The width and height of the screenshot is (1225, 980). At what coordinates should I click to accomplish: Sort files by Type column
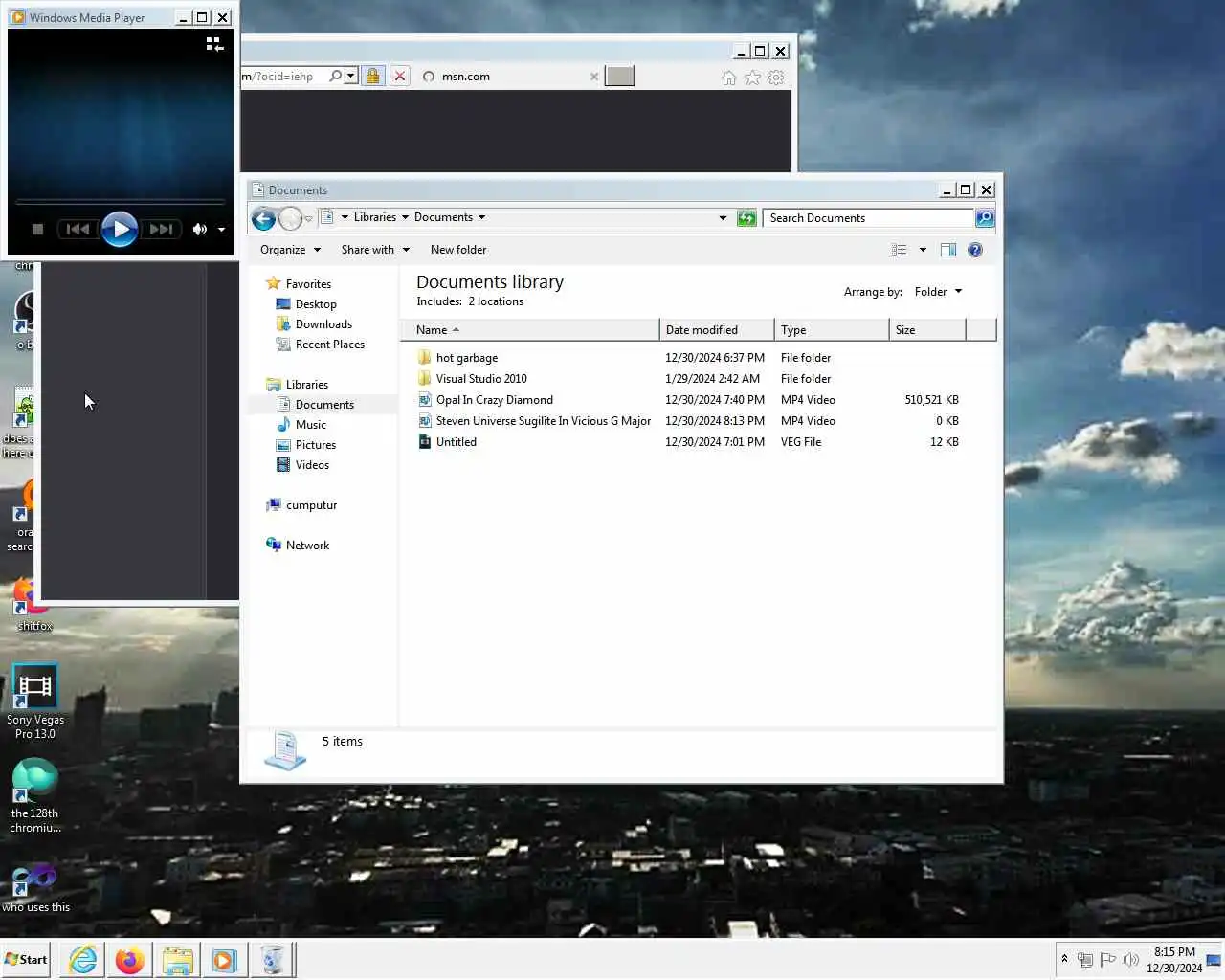pyautogui.click(x=832, y=330)
